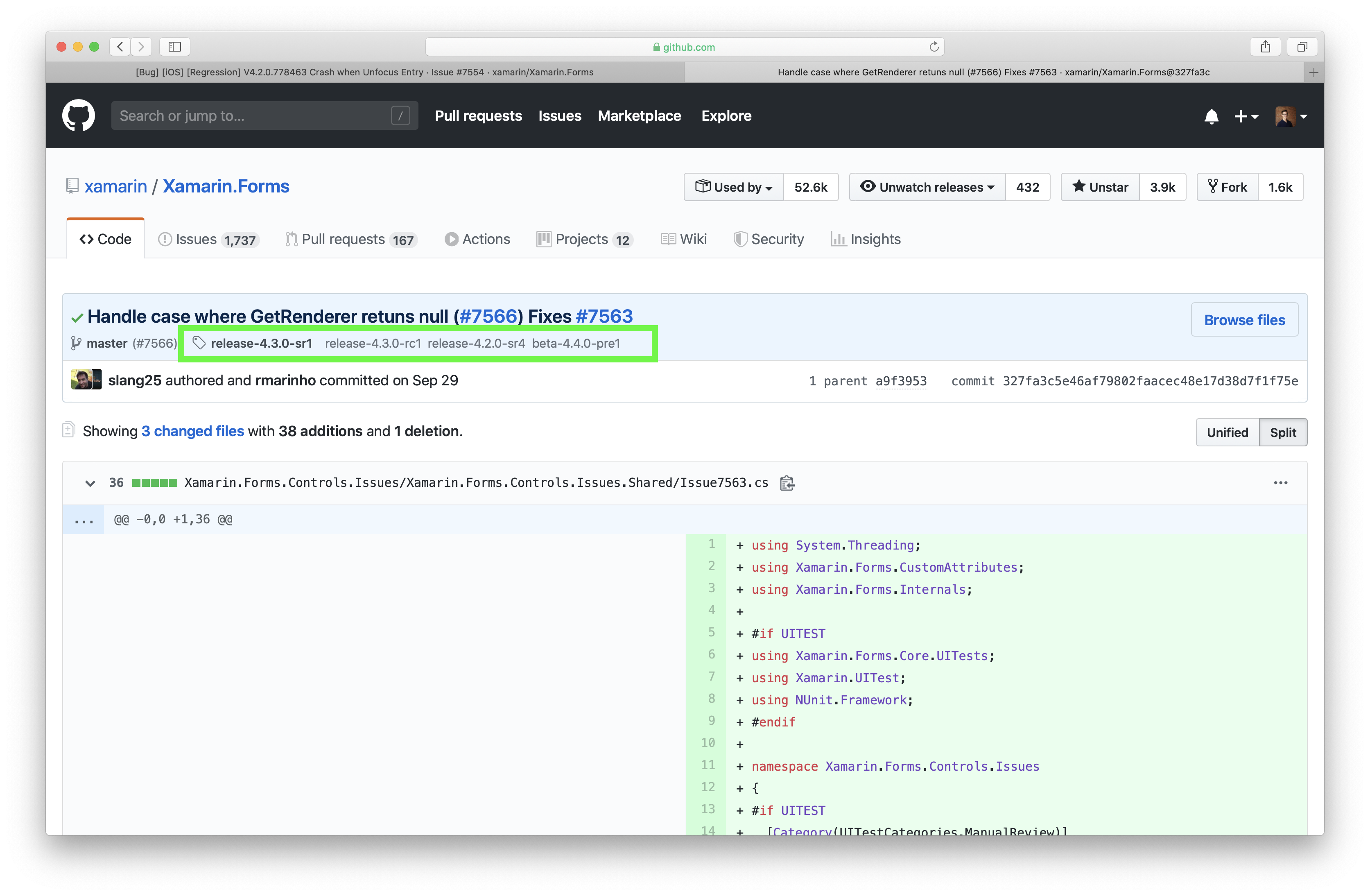Switch diff view to Unified
This screenshot has height=896, width=1370.
[x=1227, y=432]
